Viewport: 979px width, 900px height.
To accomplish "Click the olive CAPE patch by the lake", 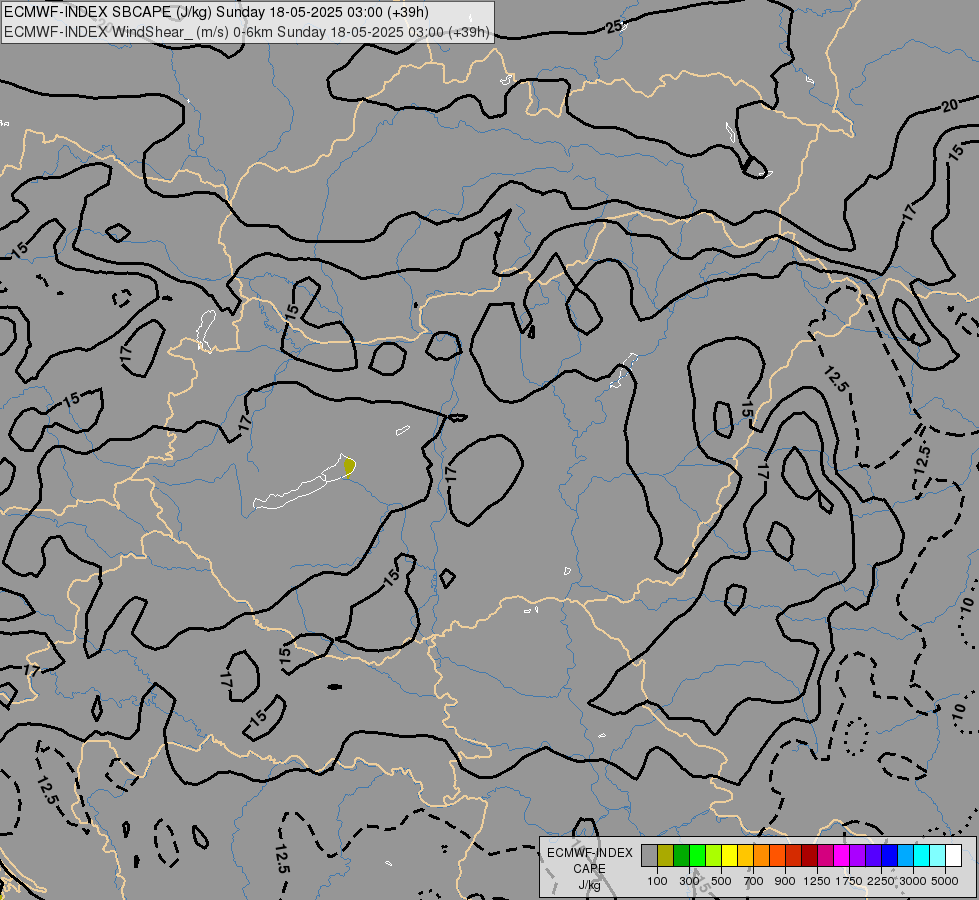I will coord(350,466).
